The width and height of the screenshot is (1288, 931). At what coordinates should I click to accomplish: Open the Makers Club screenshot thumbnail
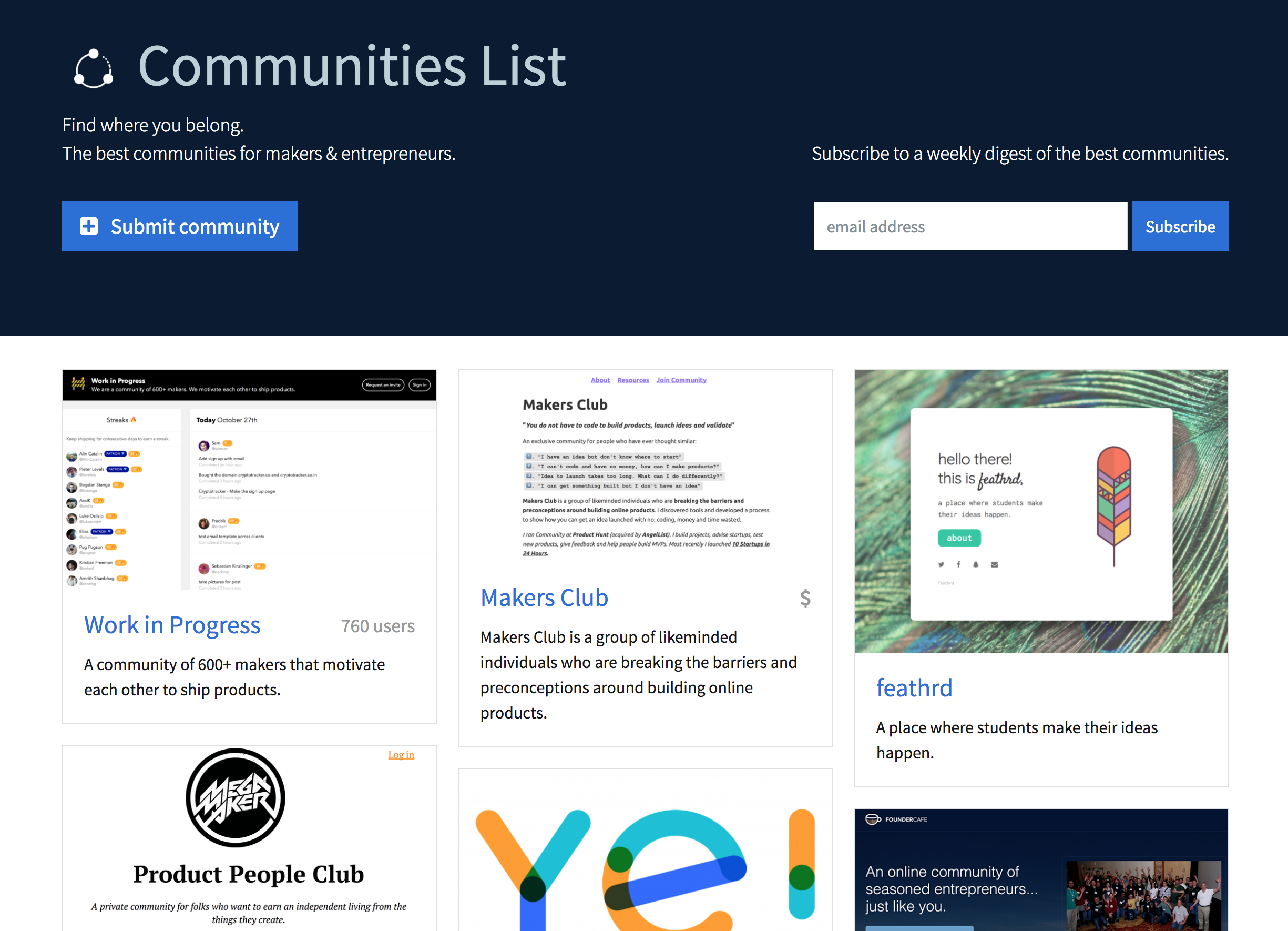646,467
